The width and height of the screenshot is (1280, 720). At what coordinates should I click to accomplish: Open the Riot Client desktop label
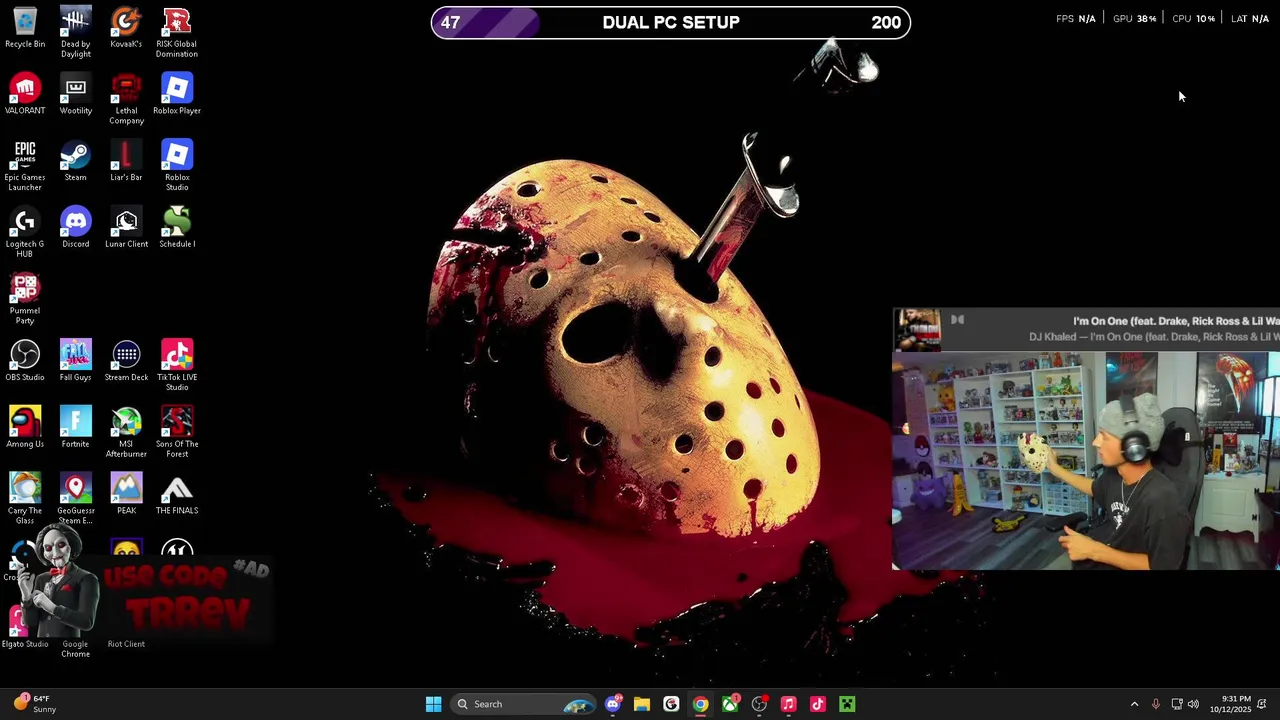(126, 644)
